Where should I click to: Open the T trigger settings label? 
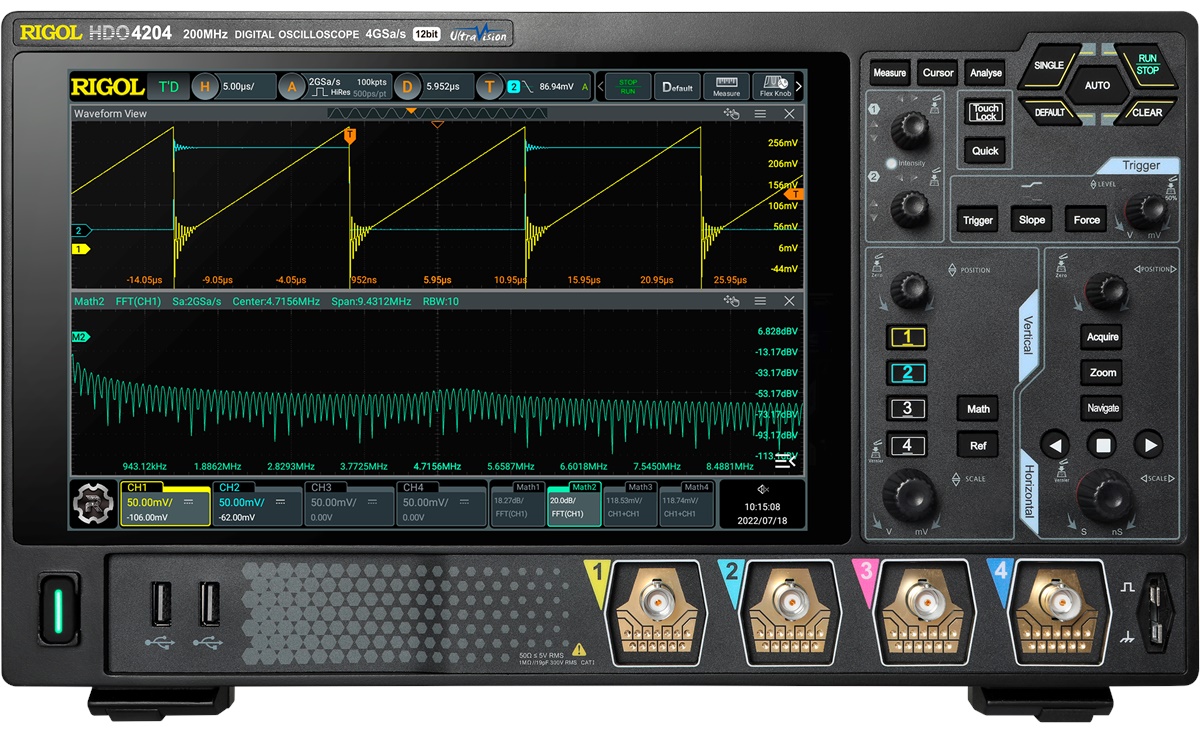click(x=489, y=87)
